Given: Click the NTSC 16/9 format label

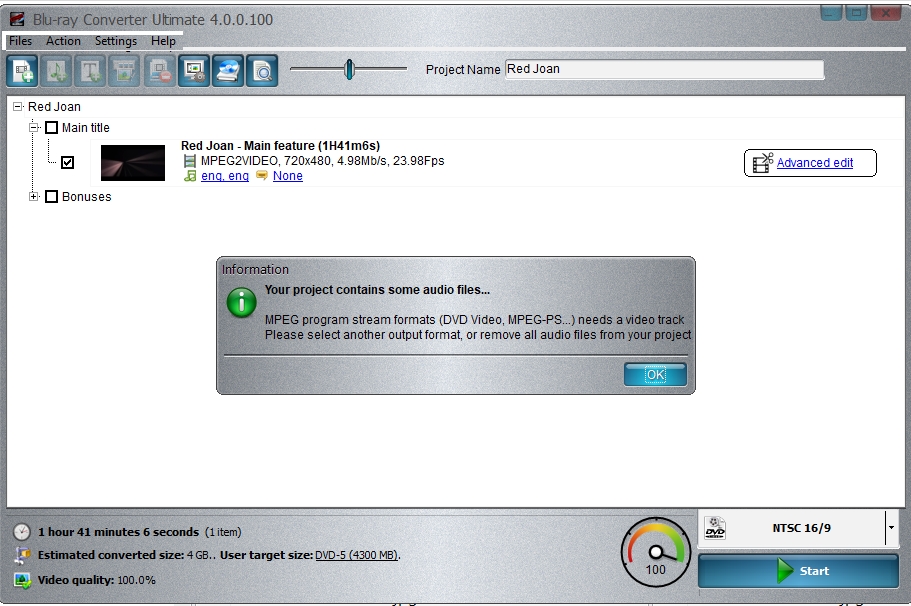Looking at the screenshot, I should click(x=801, y=528).
